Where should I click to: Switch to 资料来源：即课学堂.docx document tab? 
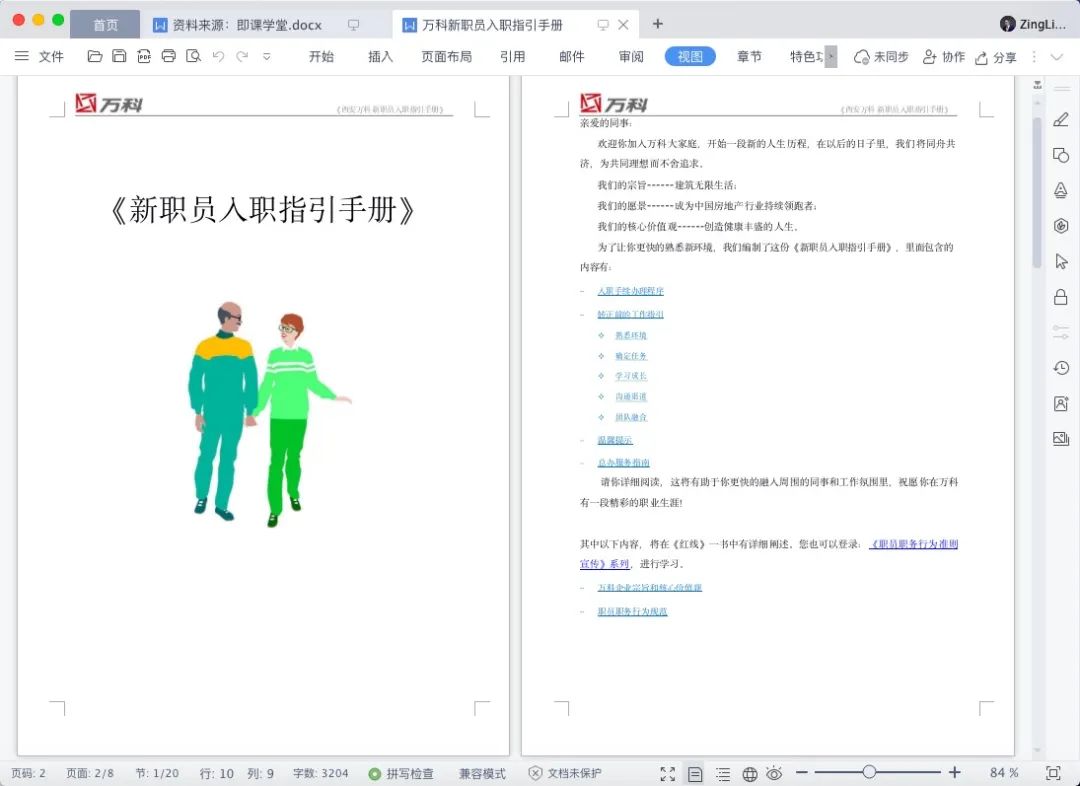pyautogui.click(x=247, y=25)
